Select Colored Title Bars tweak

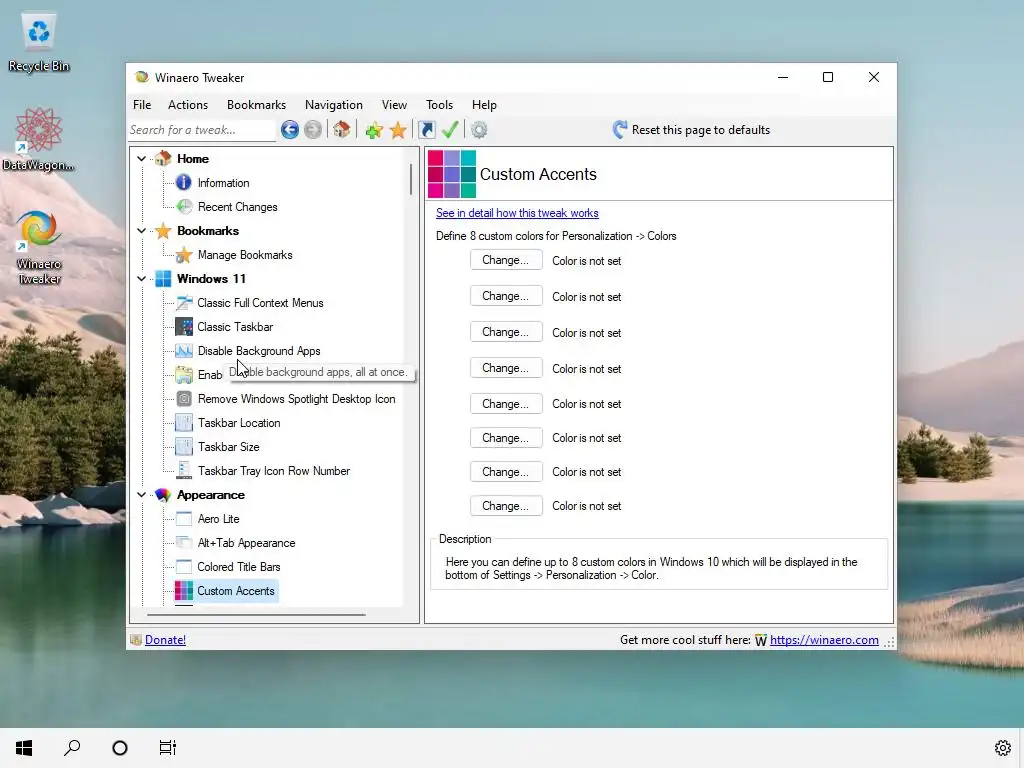[x=238, y=567]
